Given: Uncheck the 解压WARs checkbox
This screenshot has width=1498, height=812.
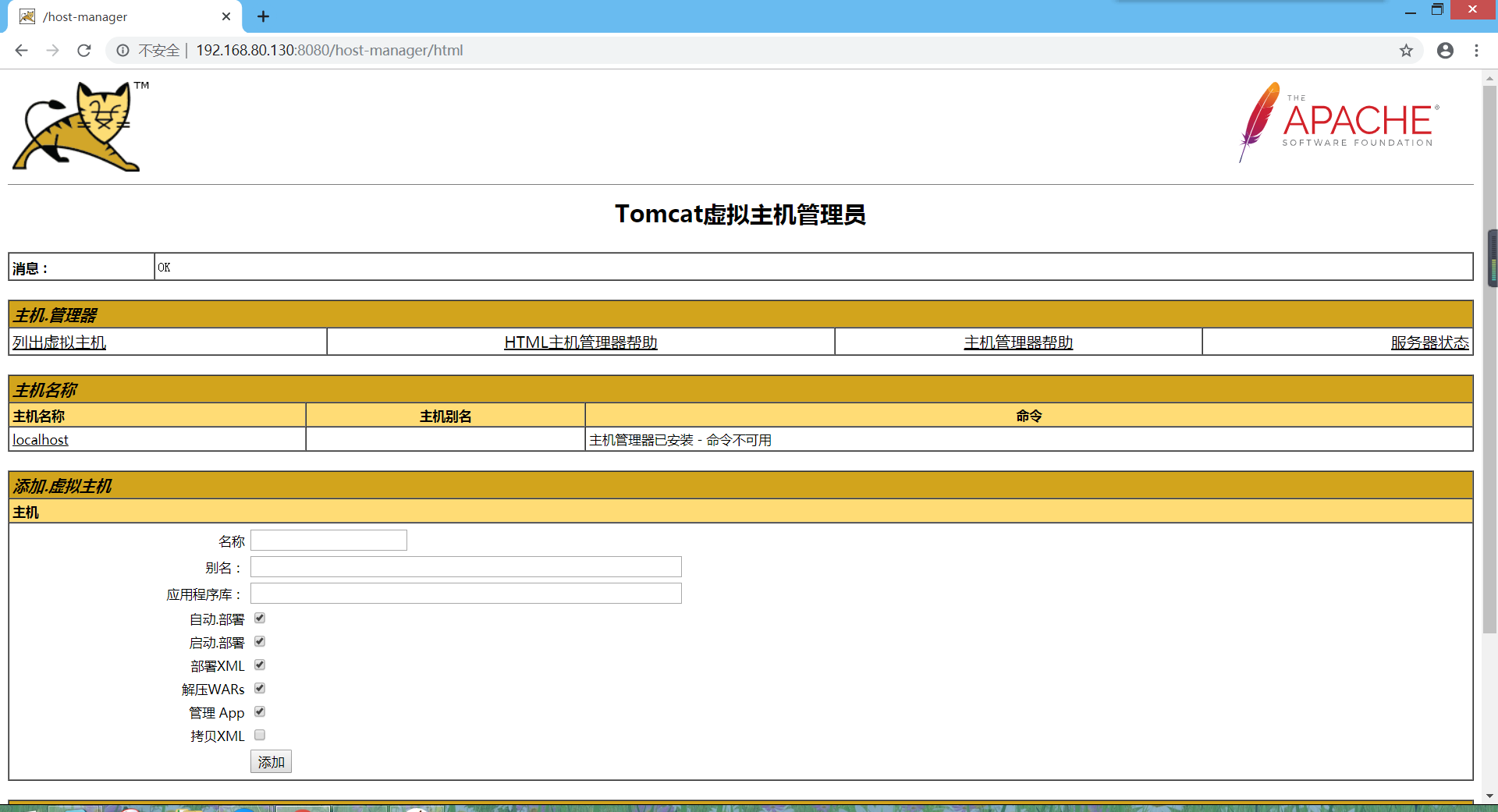Looking at the screenshot, I should 260,688.
